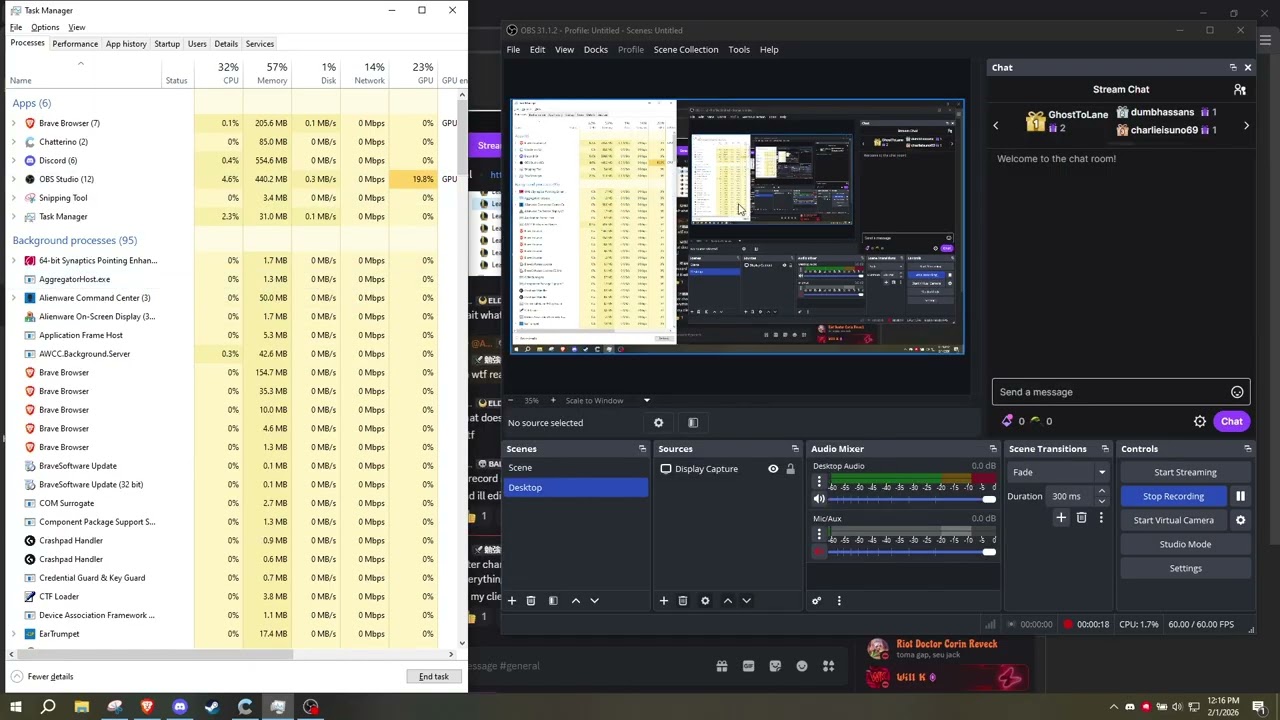
Task: Open source properties gear beside No source selected
Action: tap(658, 423)
